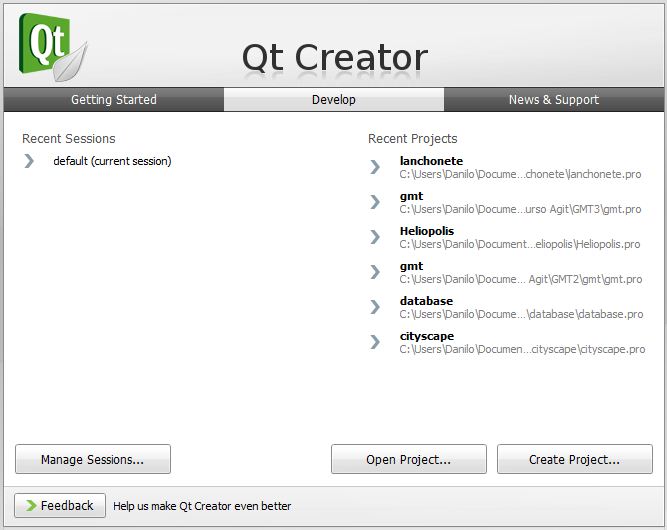Open the gmt project in GMT3 folder
The width and height of the screenshot is (667, 530).
click(411, 196)
